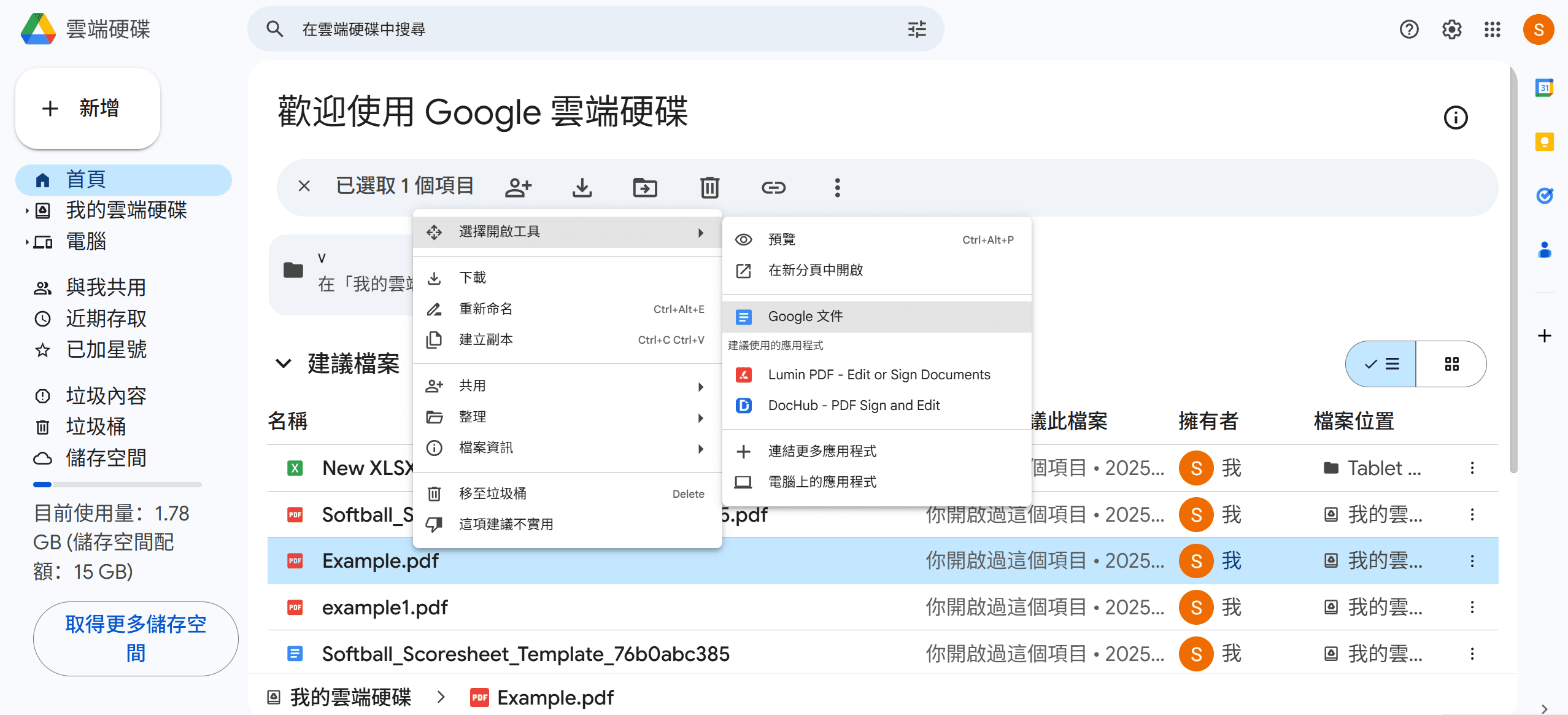Open more actions in selection toolbar
The width and height of the screenshot is (1568, 715).
click(x=837, y=187)
